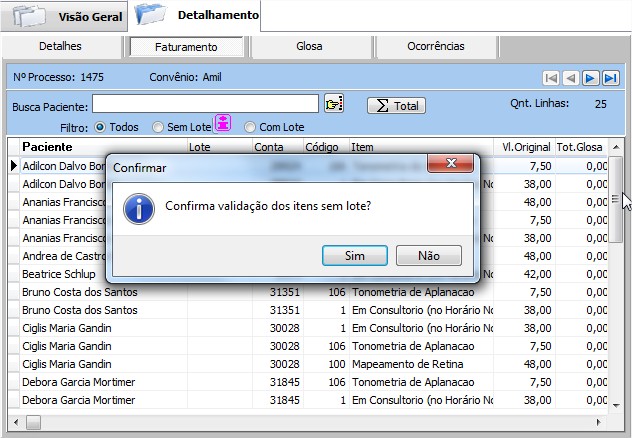Viewport: 632px width, 438px height.
Task: Click the Busca Paciente text field
Action: point(205,104)
